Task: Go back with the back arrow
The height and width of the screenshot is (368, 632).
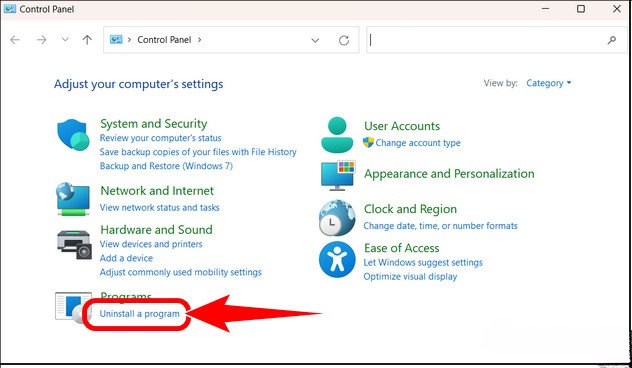Action: point(15,40)
